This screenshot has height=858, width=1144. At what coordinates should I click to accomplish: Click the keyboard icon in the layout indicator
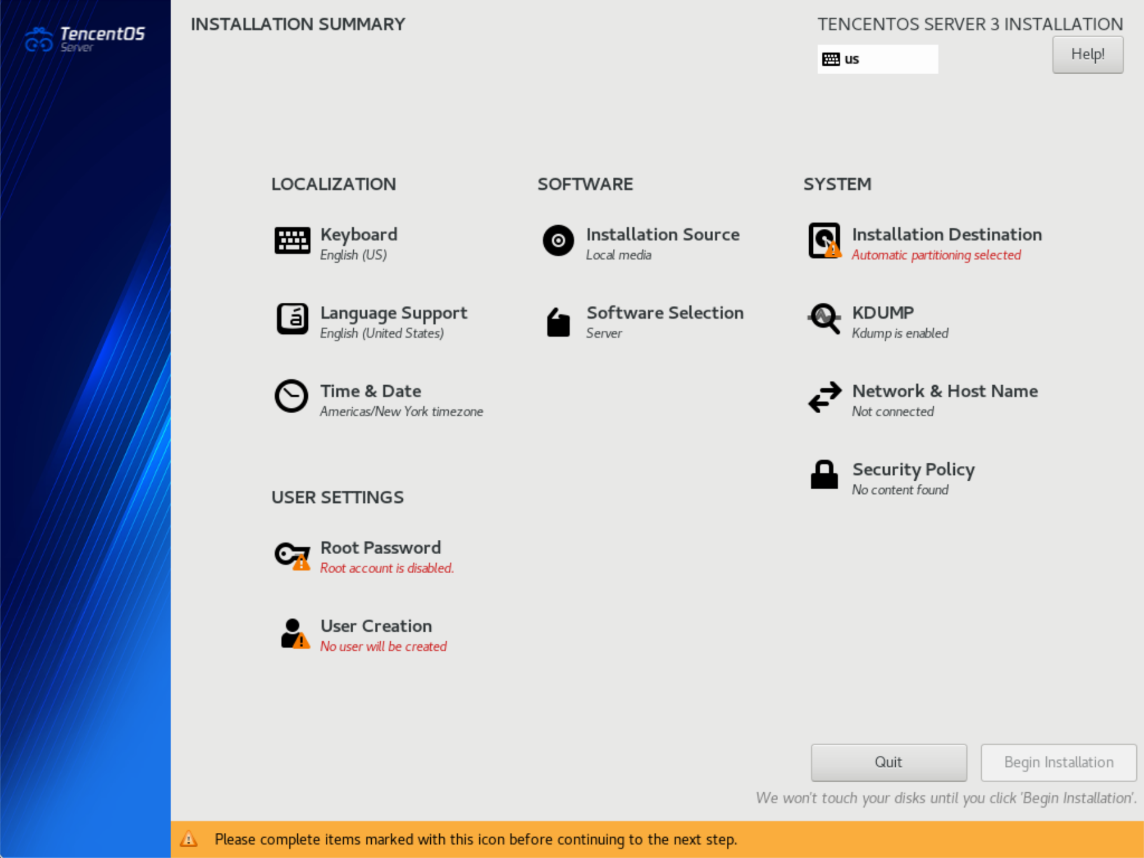[831, 59]
